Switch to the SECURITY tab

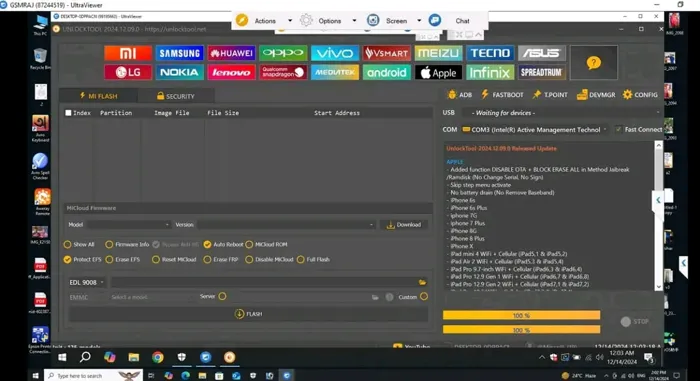point(176,96)
